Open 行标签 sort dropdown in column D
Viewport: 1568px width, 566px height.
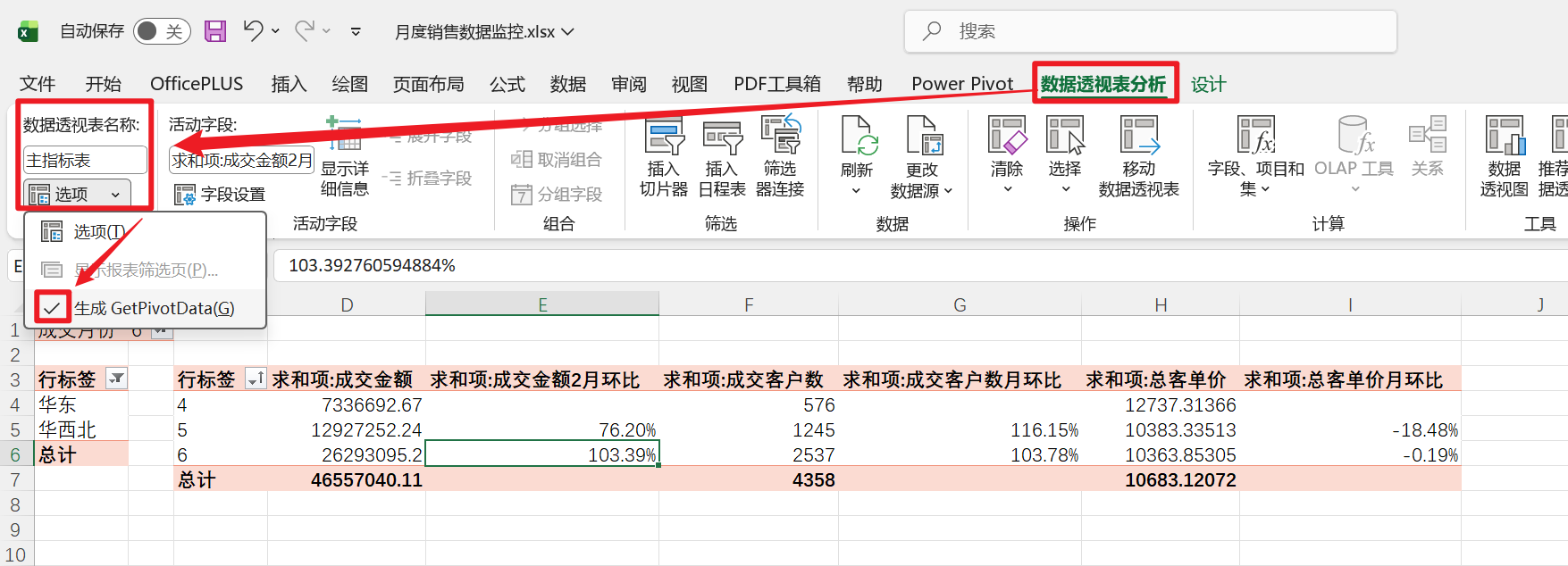click(x=256, y=379)
